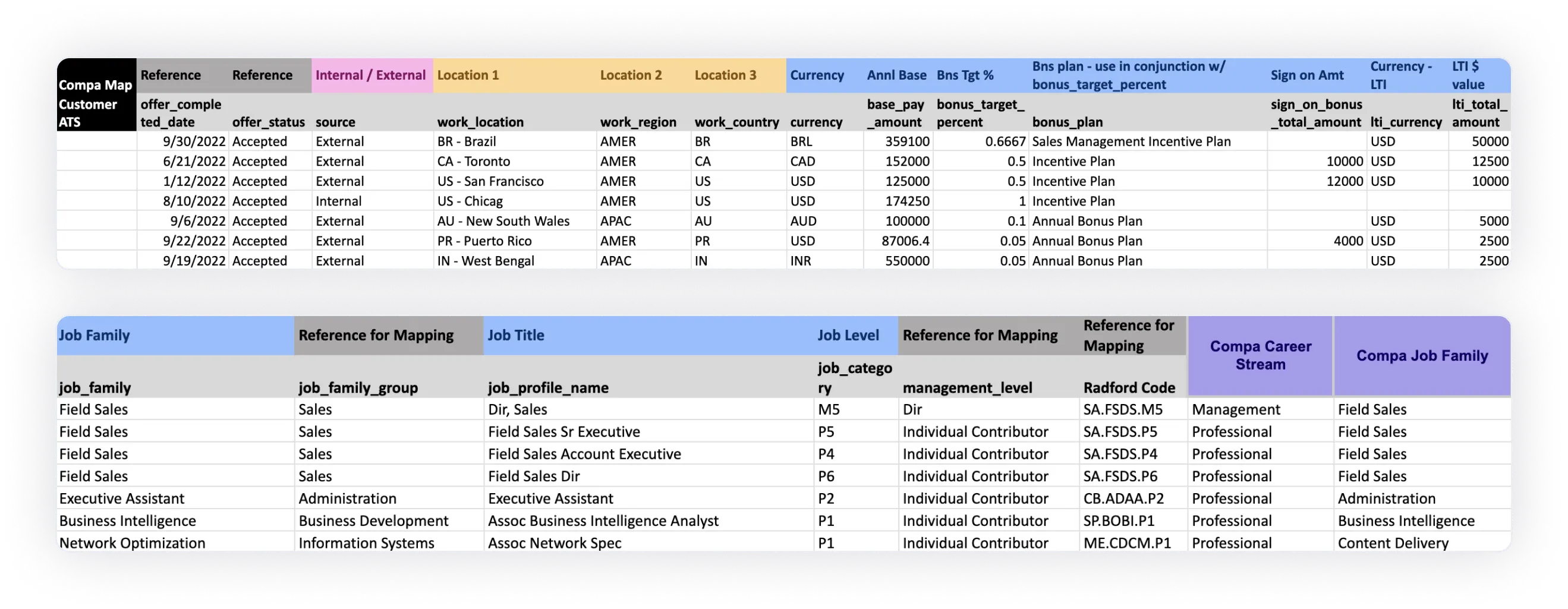Click the 'work_country' field name cell
Image resolution: width=1568 pixels, height=609 pixels.
tap(738, 112)
